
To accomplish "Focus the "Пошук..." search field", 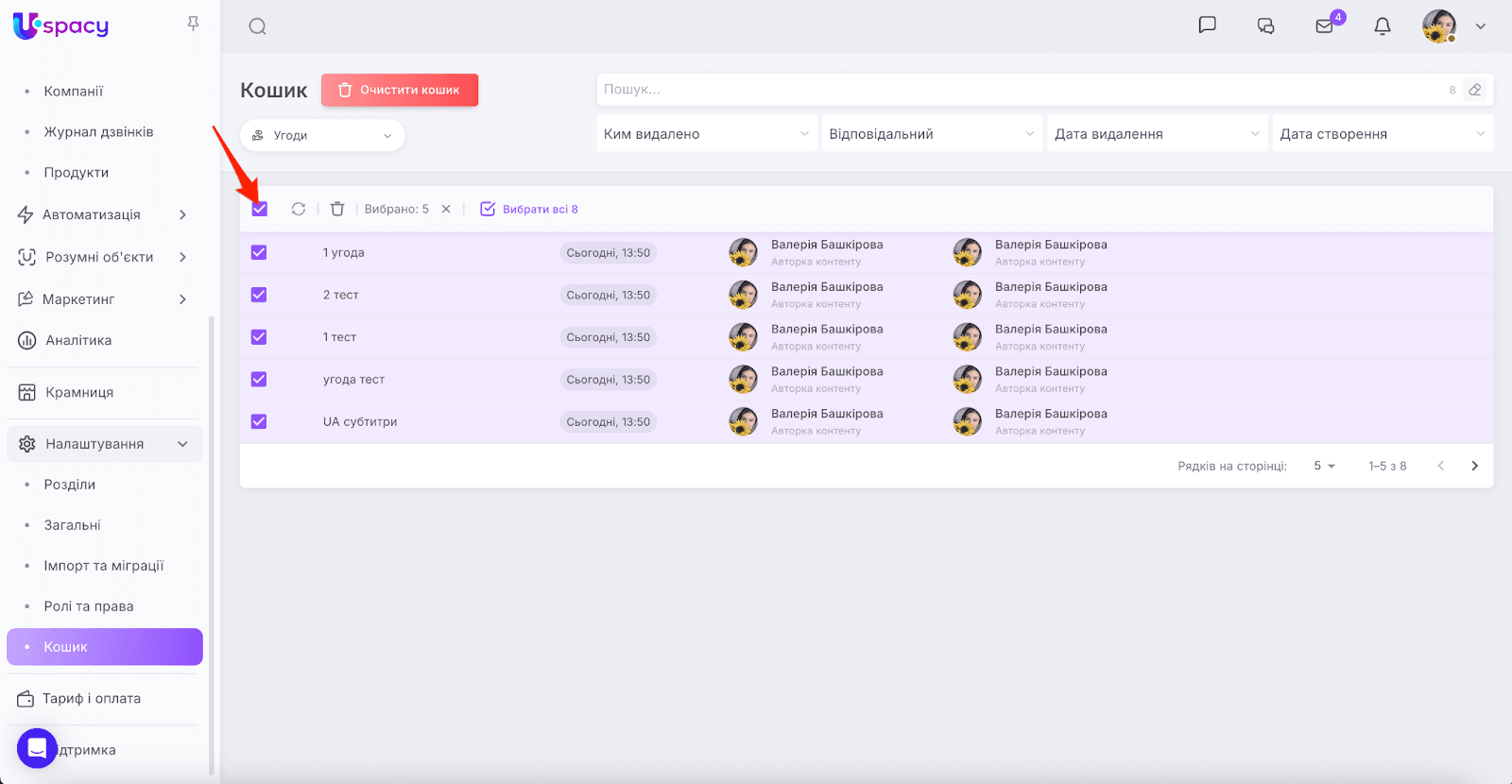I will (1021, 90).
